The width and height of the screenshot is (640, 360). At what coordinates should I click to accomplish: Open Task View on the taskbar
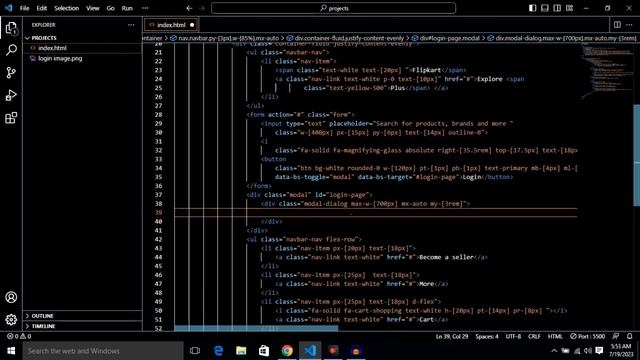pyautogui.click(x=195, y=351)
